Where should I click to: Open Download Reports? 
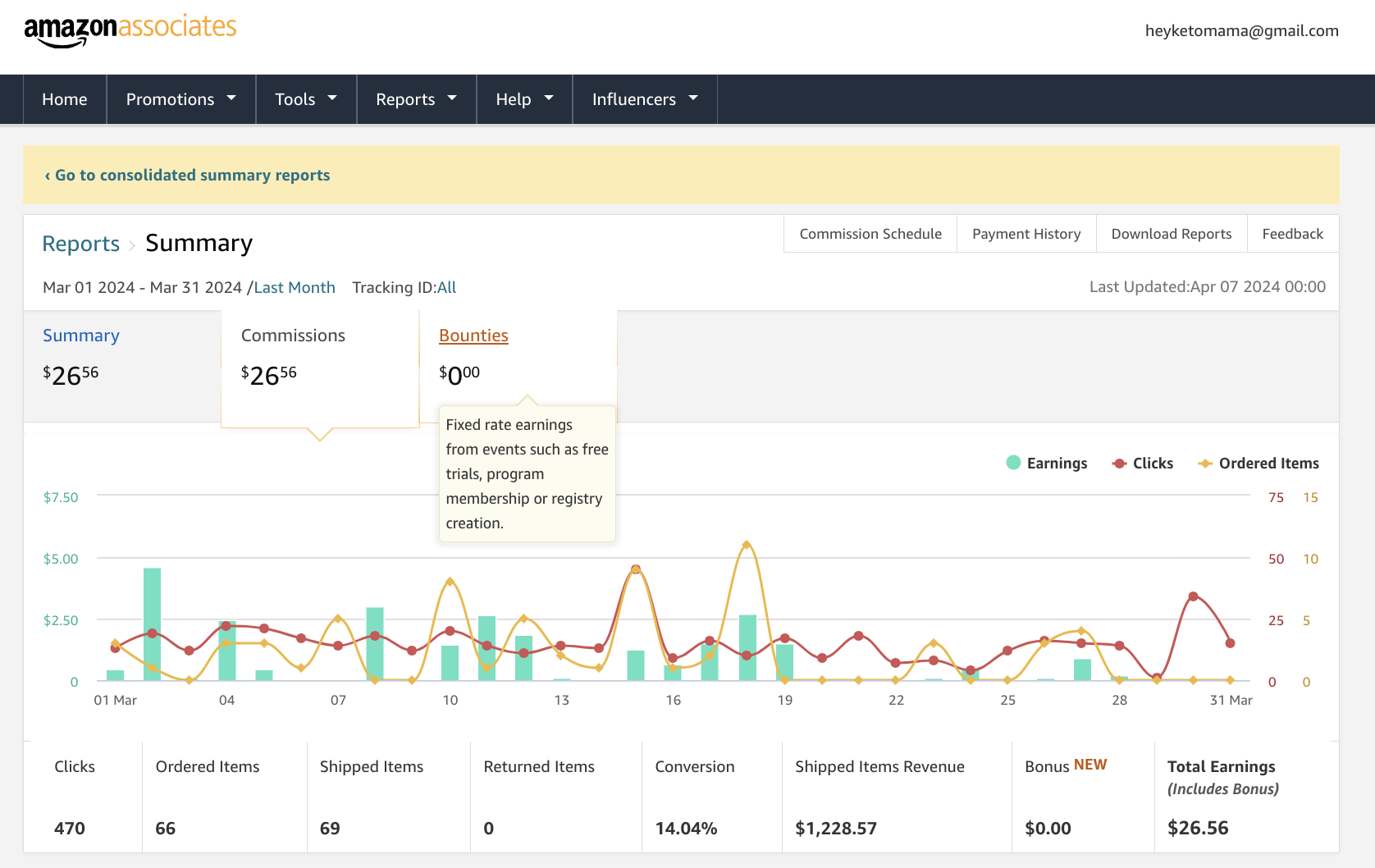(x=1172, y=234)
